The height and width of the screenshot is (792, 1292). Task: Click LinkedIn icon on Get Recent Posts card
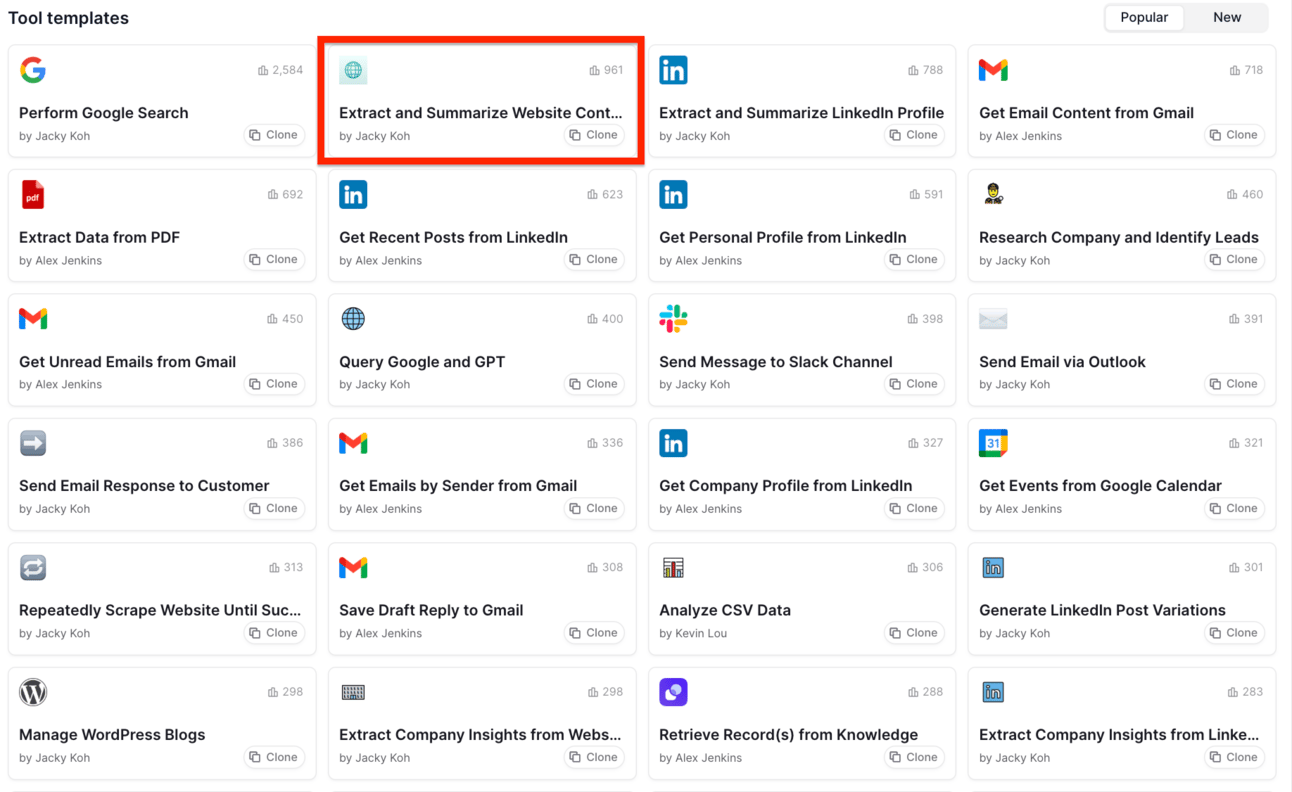[x=353, y=194]
